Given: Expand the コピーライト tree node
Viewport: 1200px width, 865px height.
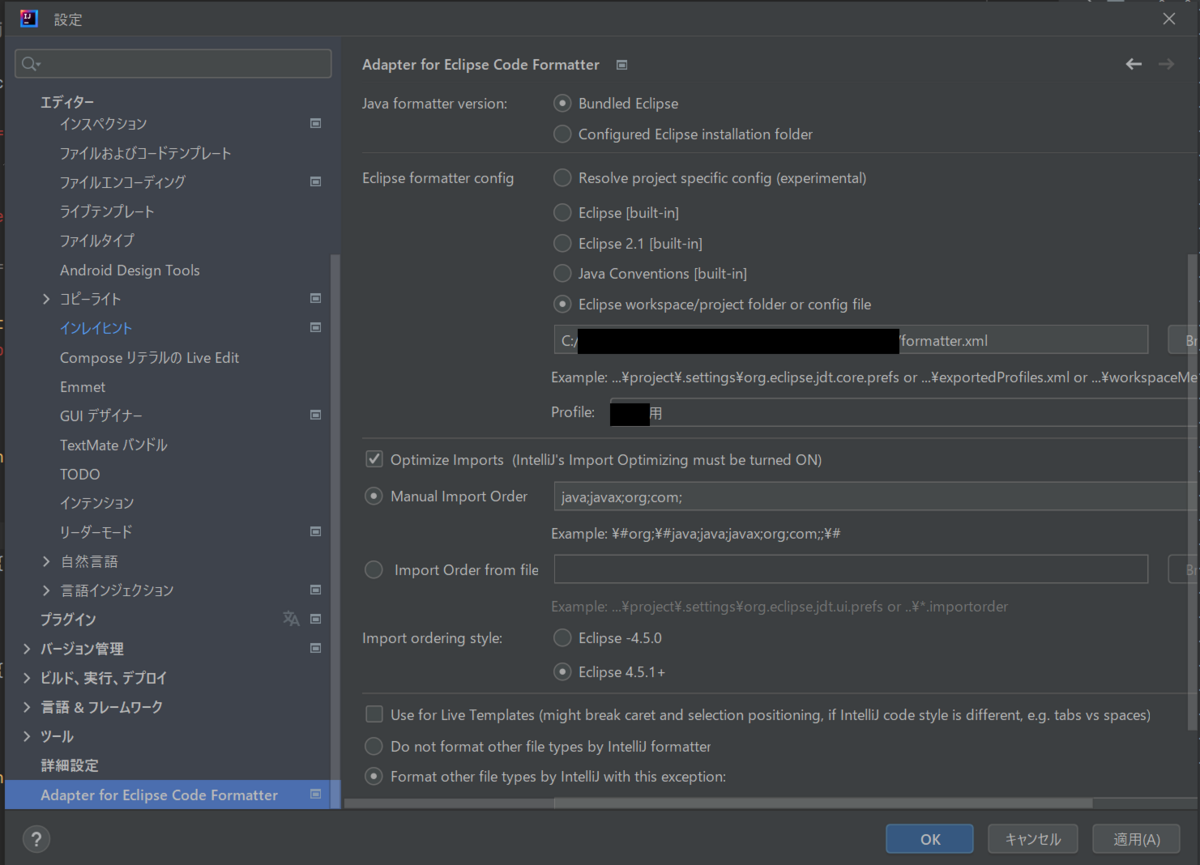Looking at the screenshot, I should [47, 299].
